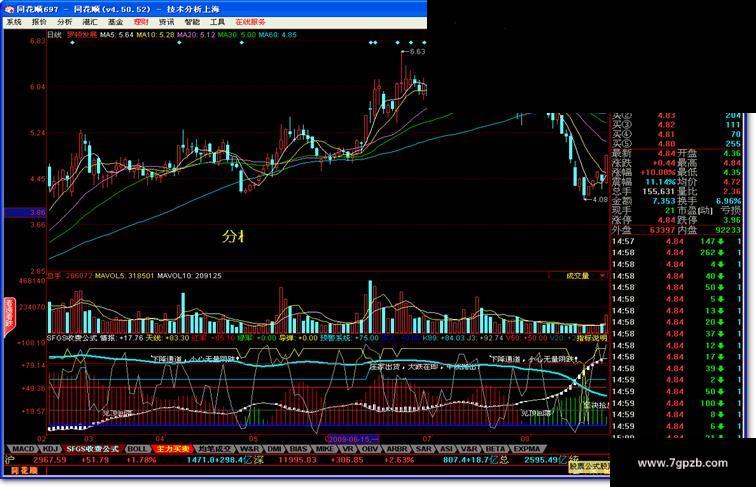The height and width of the screenshot is (487, 756).
Task: Select the SFGS收费公式 indicator tab
Action: pyautogui.click(x=93, y=449)
